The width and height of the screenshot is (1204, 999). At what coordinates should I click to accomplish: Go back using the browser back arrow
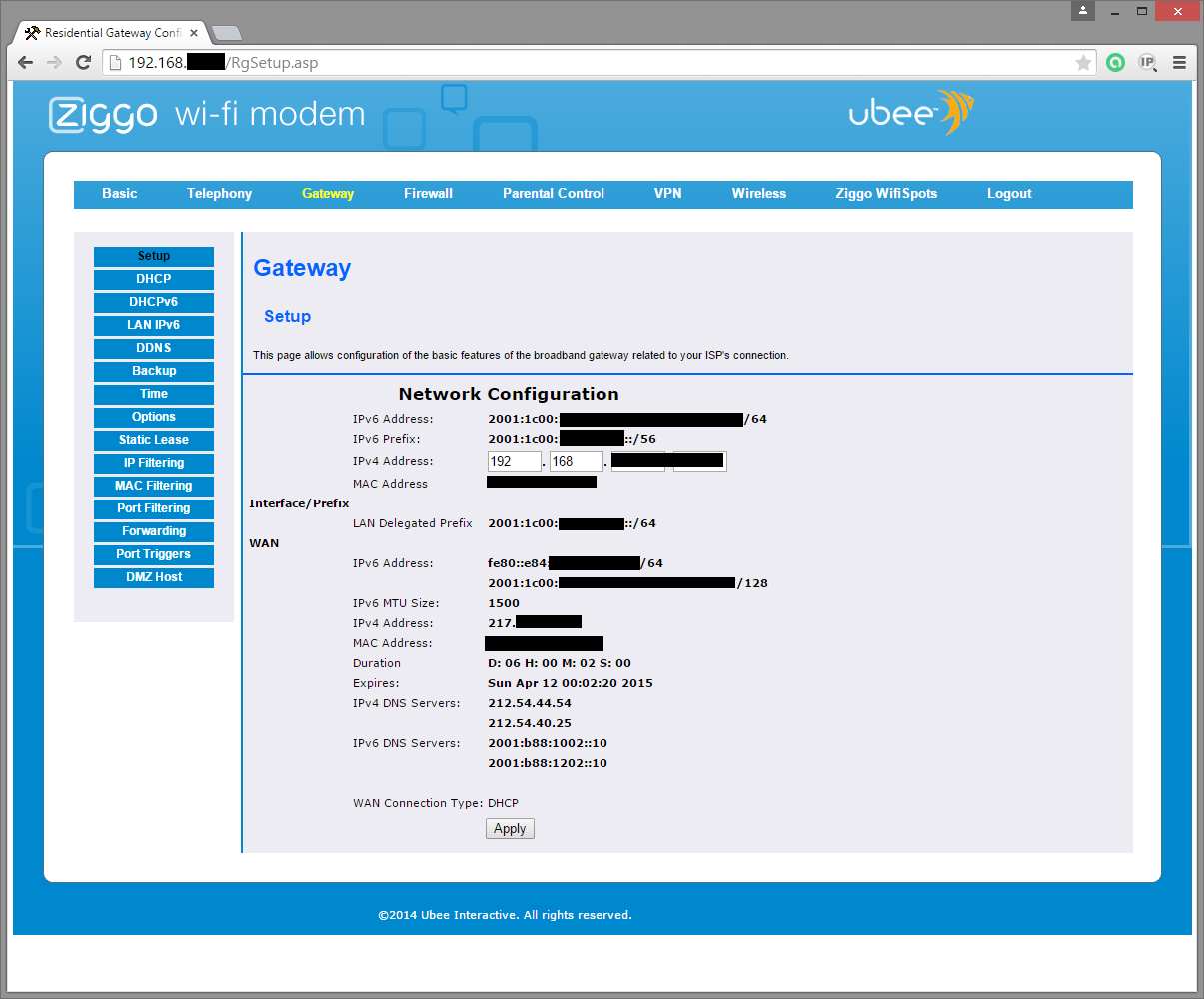(26, 63)
